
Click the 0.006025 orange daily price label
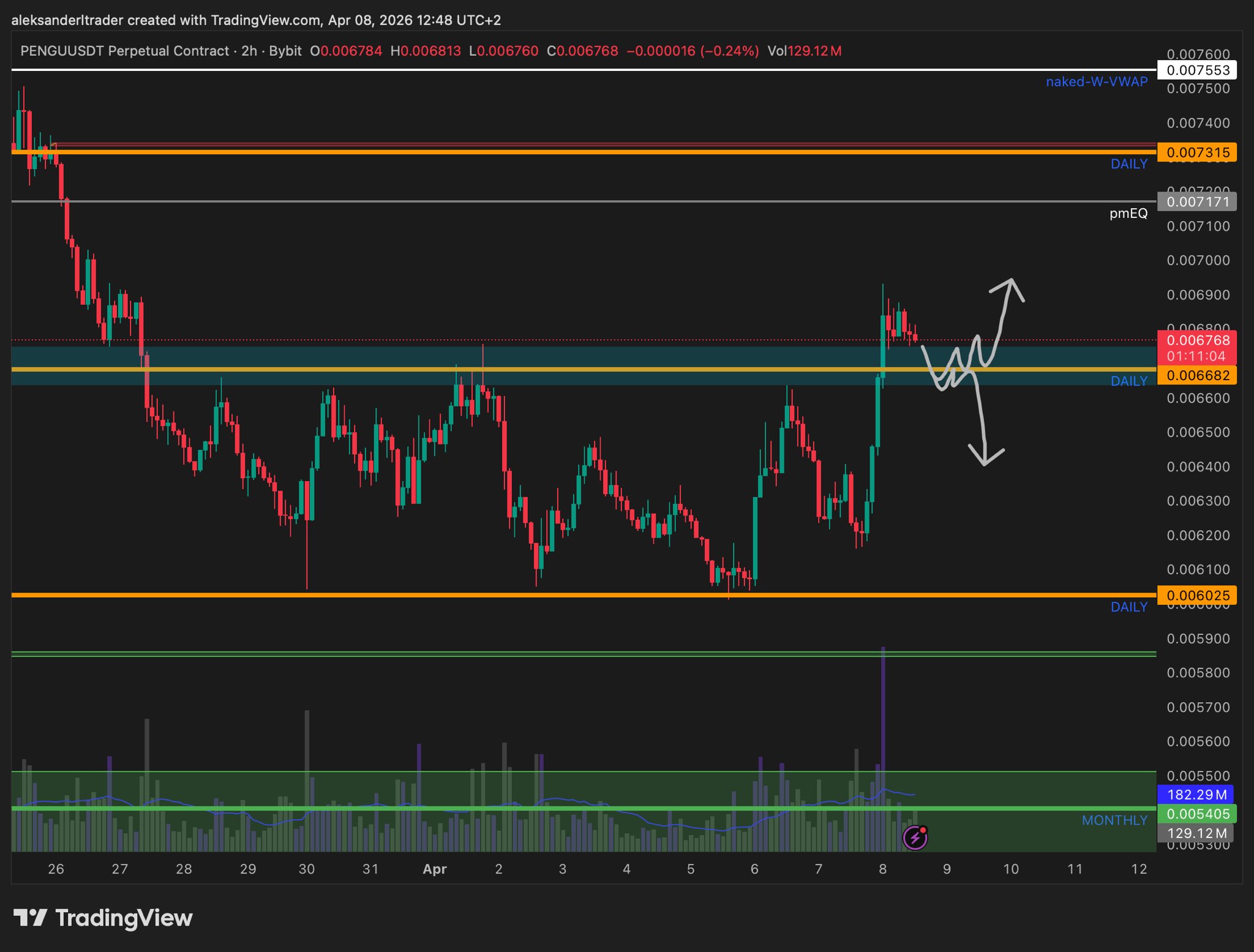coord(1197,595)
